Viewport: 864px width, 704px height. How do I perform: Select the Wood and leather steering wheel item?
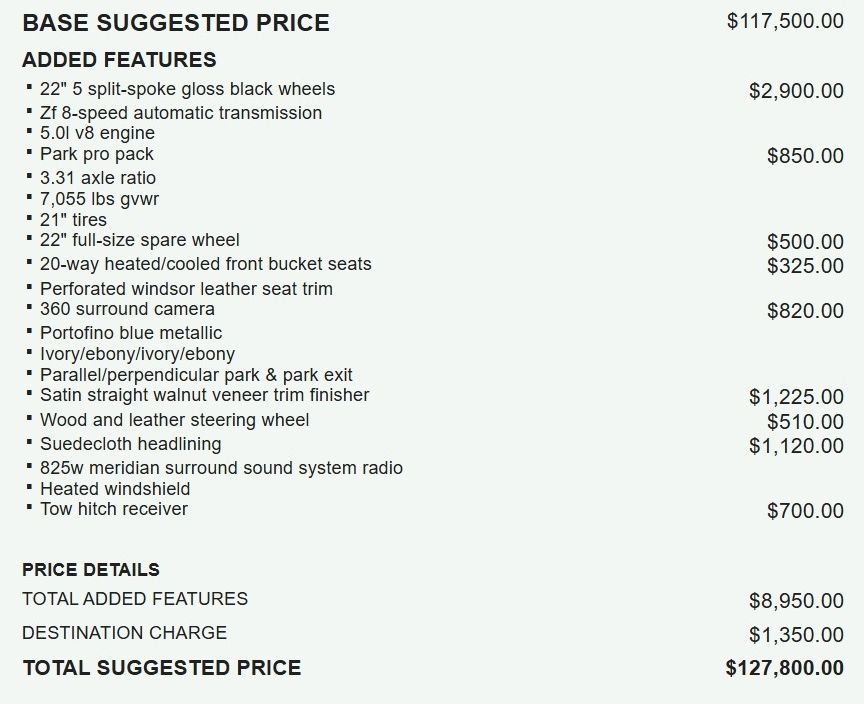174,420
